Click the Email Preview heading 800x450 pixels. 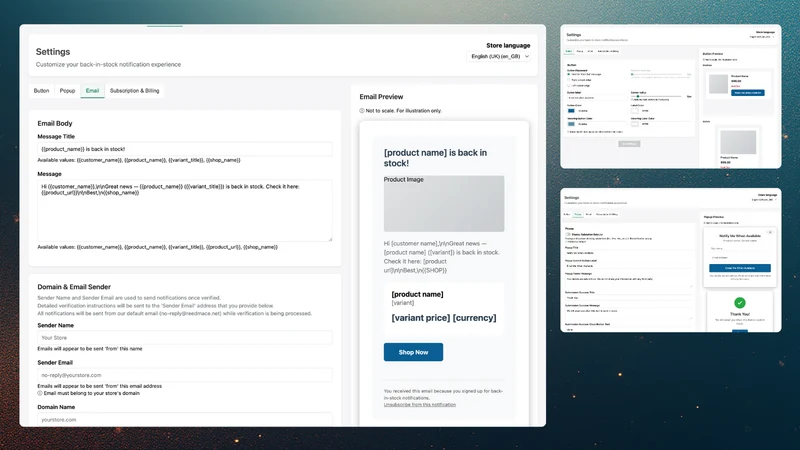tap(381, 96)
